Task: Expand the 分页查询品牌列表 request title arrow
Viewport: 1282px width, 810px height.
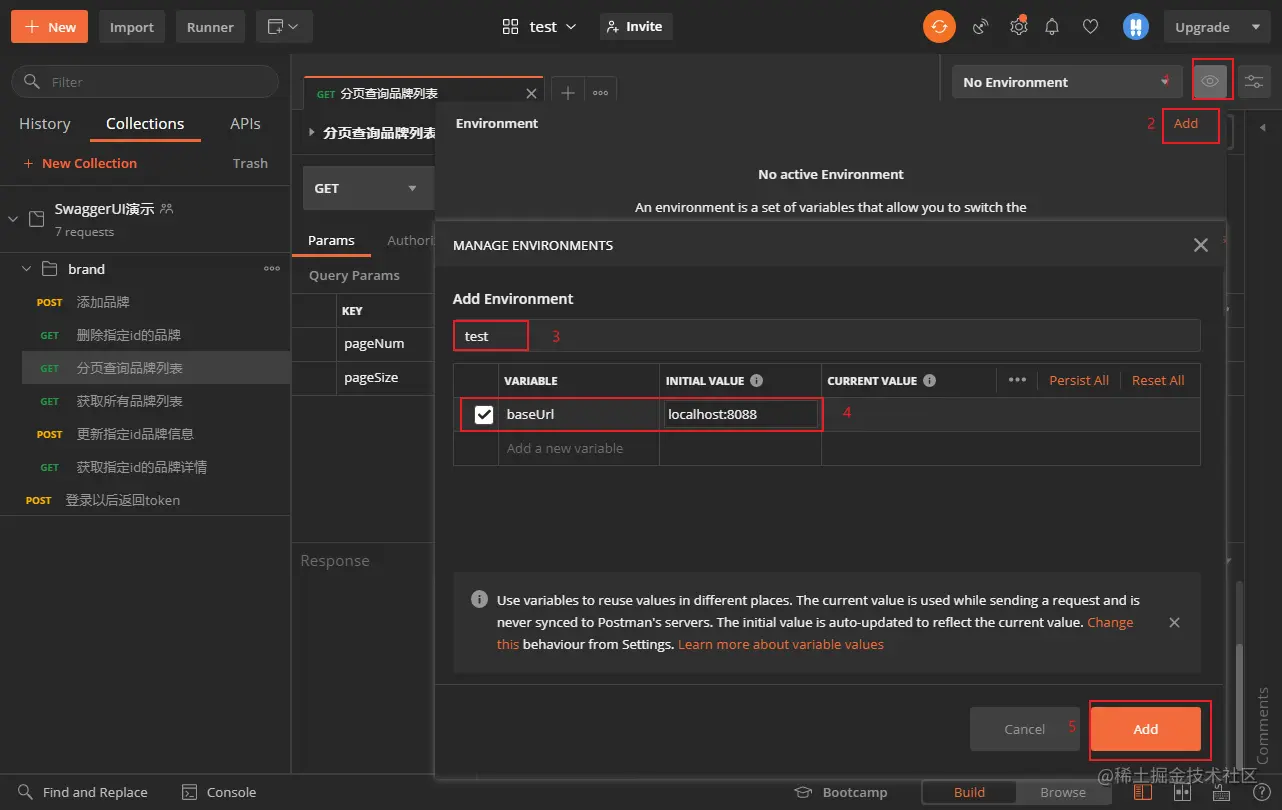Action: click(311, 132)
